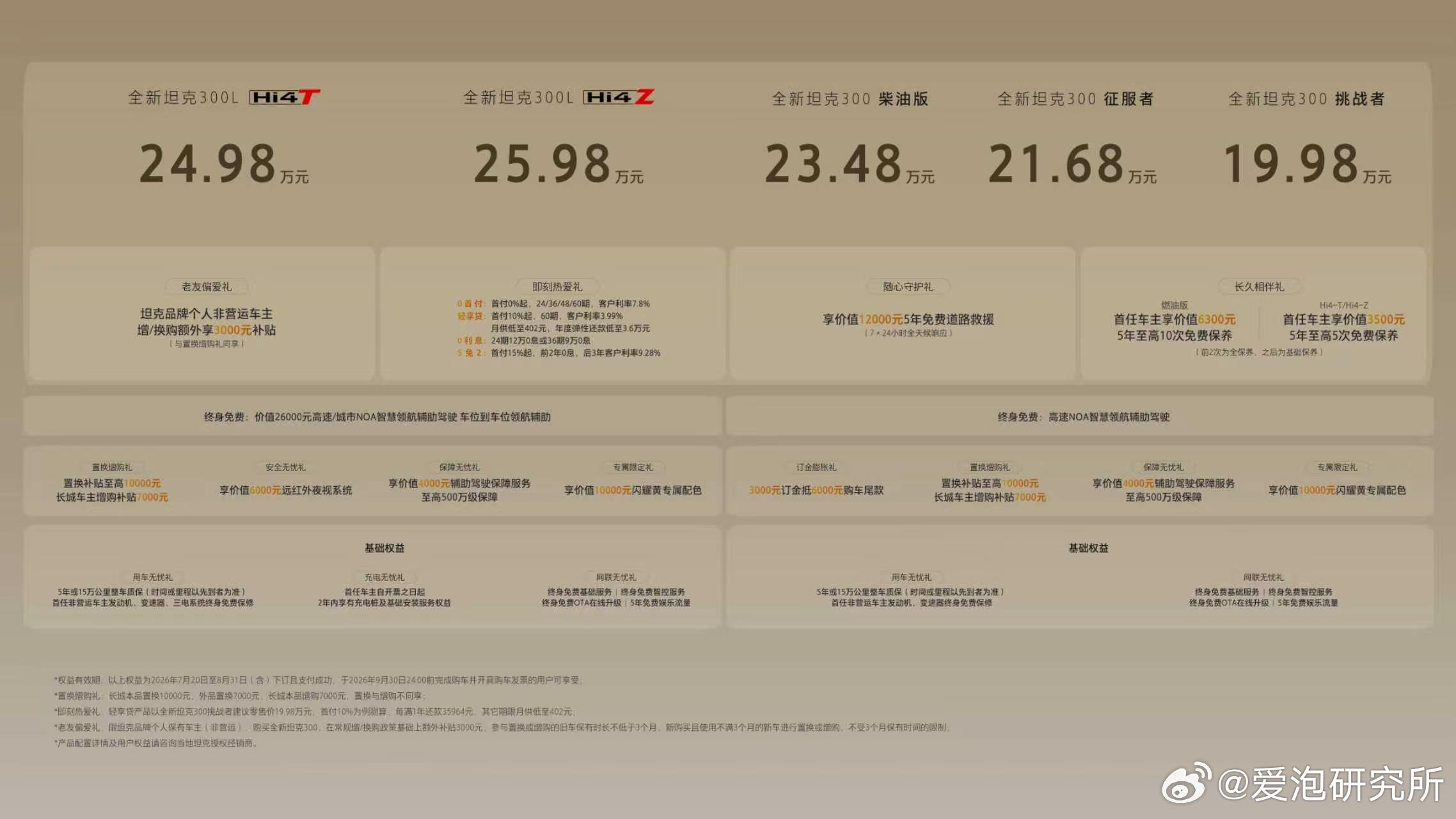This screenshot has height=819, width=1456.
Task: Click the 长久相伴礼 label
Action: coord(1259,287)
